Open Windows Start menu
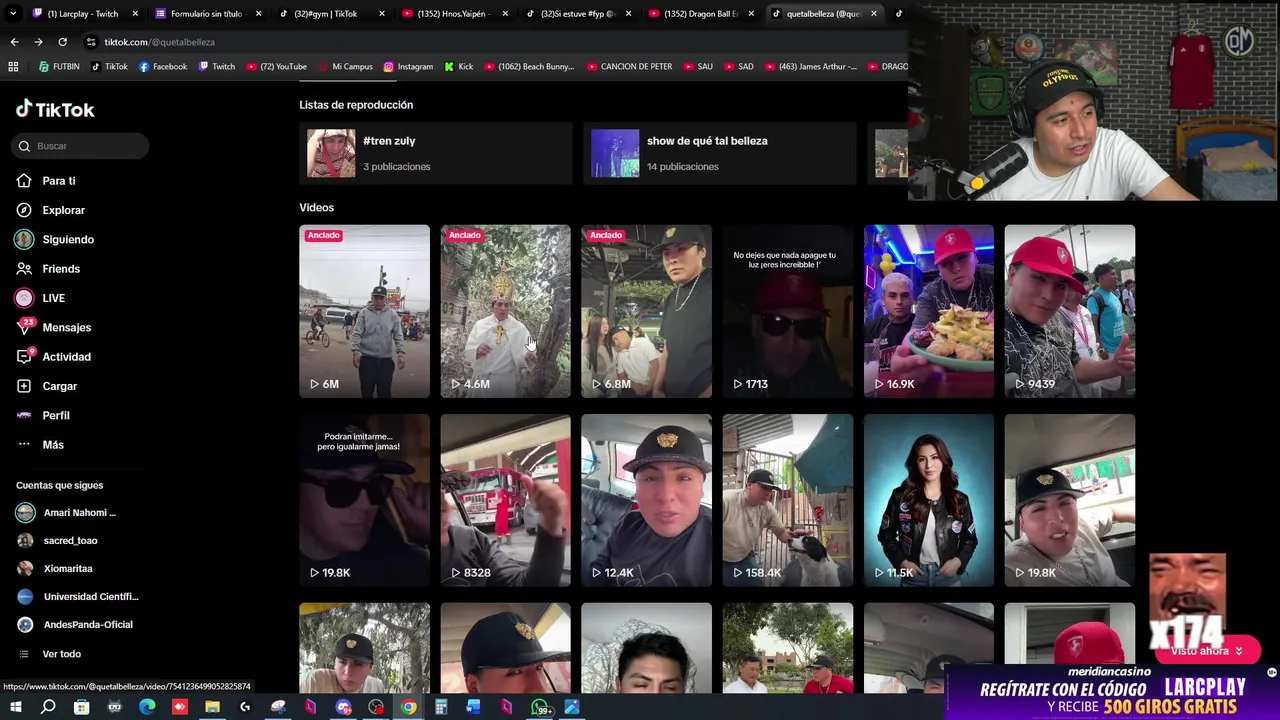Viewport: 1280px width, 720px height. point(15,707)
